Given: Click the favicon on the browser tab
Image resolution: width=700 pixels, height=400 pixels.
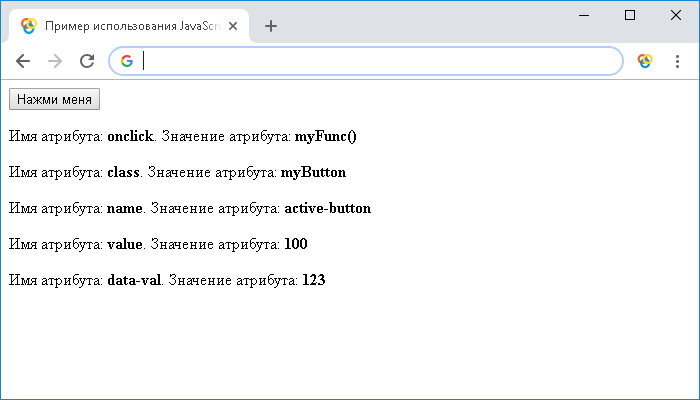Looking at the screenshot, I should pyautogui.click(x=28, y=26).
